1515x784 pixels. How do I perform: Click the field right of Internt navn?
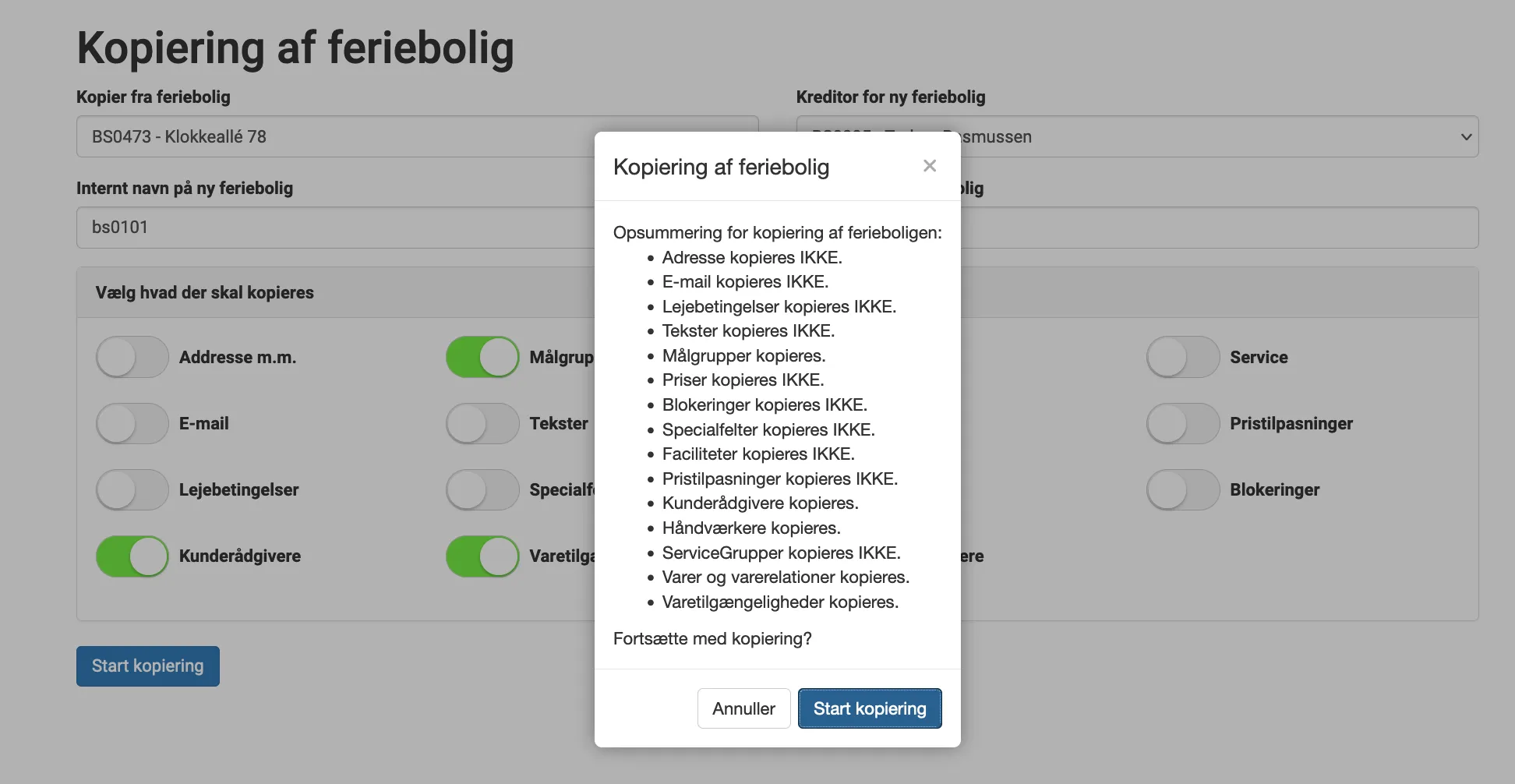tap(1216, 228)
